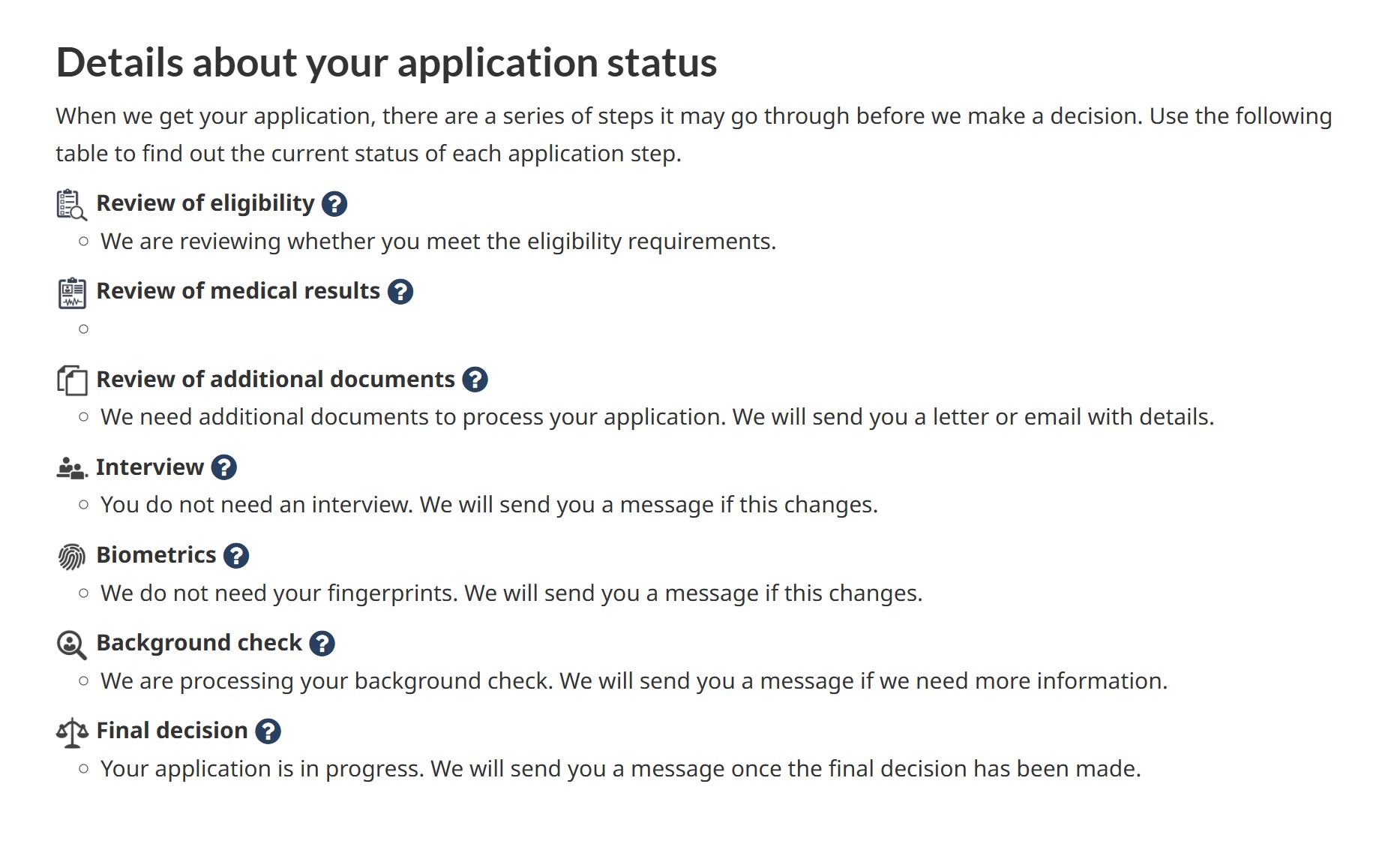Click the Biometrics help question mark
This screenshot has height=844, width=1400.
click(236, 556)
